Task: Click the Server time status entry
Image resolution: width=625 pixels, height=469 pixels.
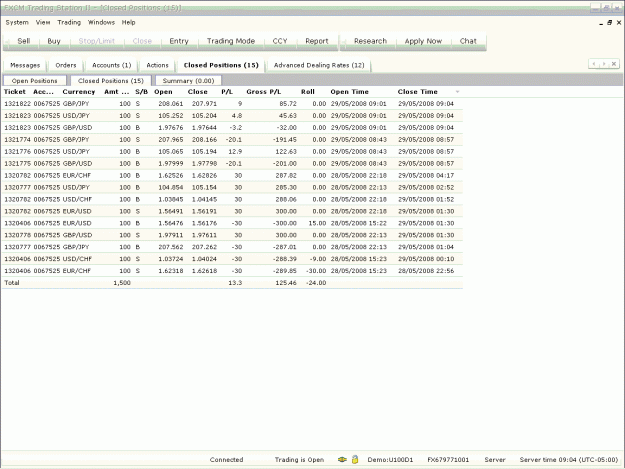Action: [569, 460]
